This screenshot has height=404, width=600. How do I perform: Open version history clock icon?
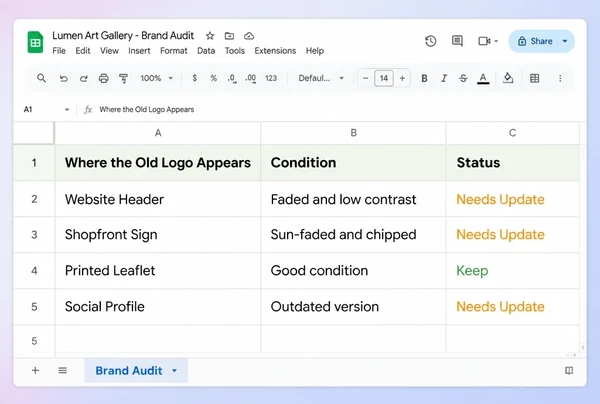[x=430, y=41]
